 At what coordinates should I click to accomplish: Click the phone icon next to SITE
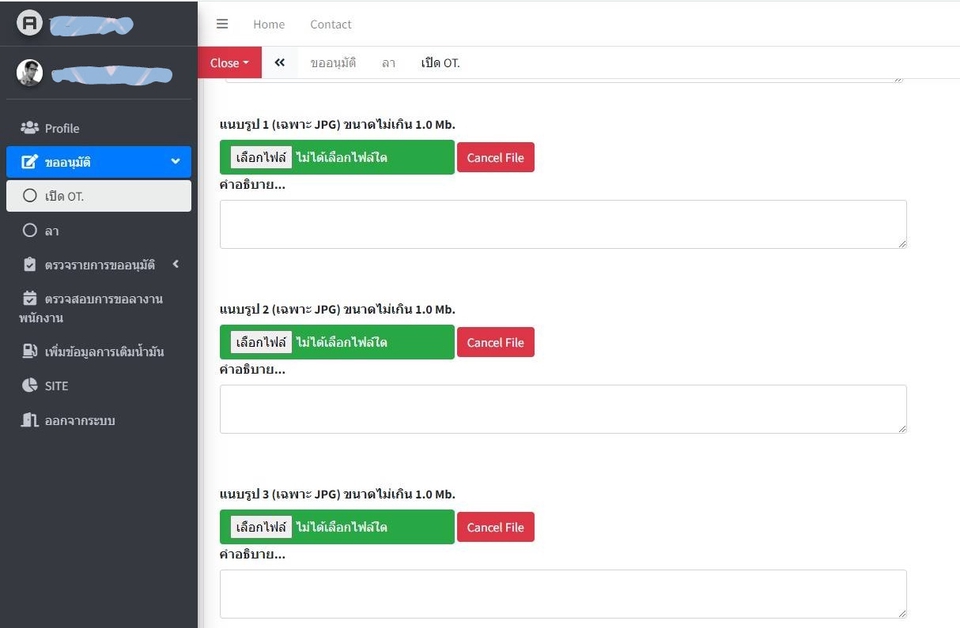pyautogui.click(x=32, y=385)
